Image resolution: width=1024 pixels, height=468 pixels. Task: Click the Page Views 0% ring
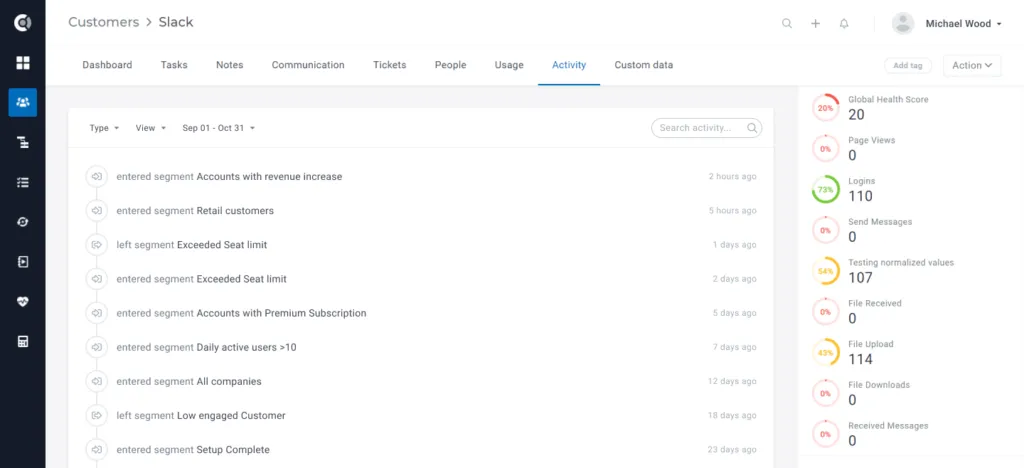[825, 149]
